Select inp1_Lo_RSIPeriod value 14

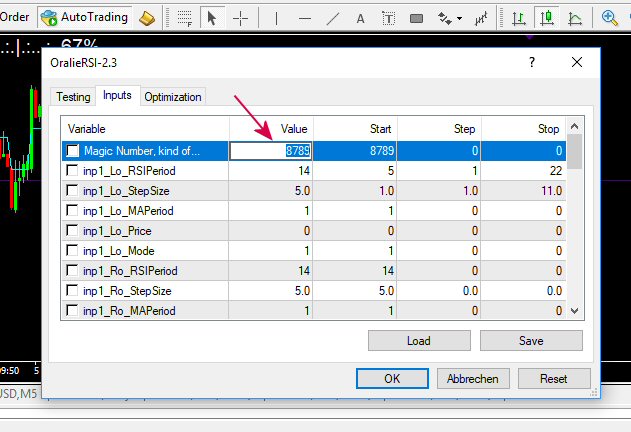click(x=304, y=171)
